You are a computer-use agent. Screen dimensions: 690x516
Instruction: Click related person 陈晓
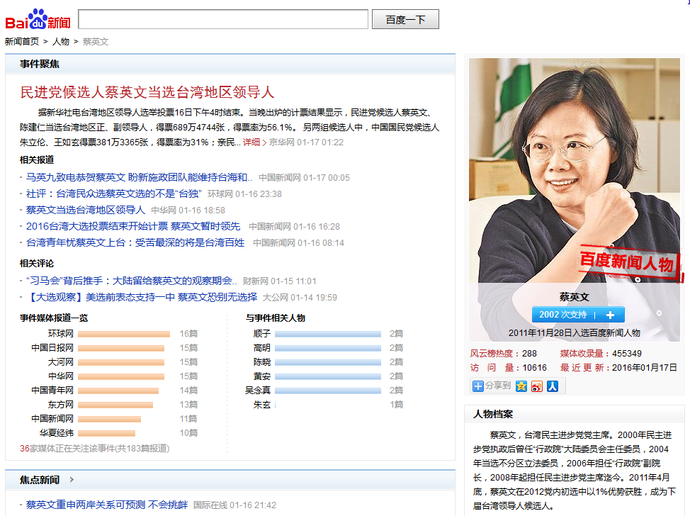tap(262, 362)
